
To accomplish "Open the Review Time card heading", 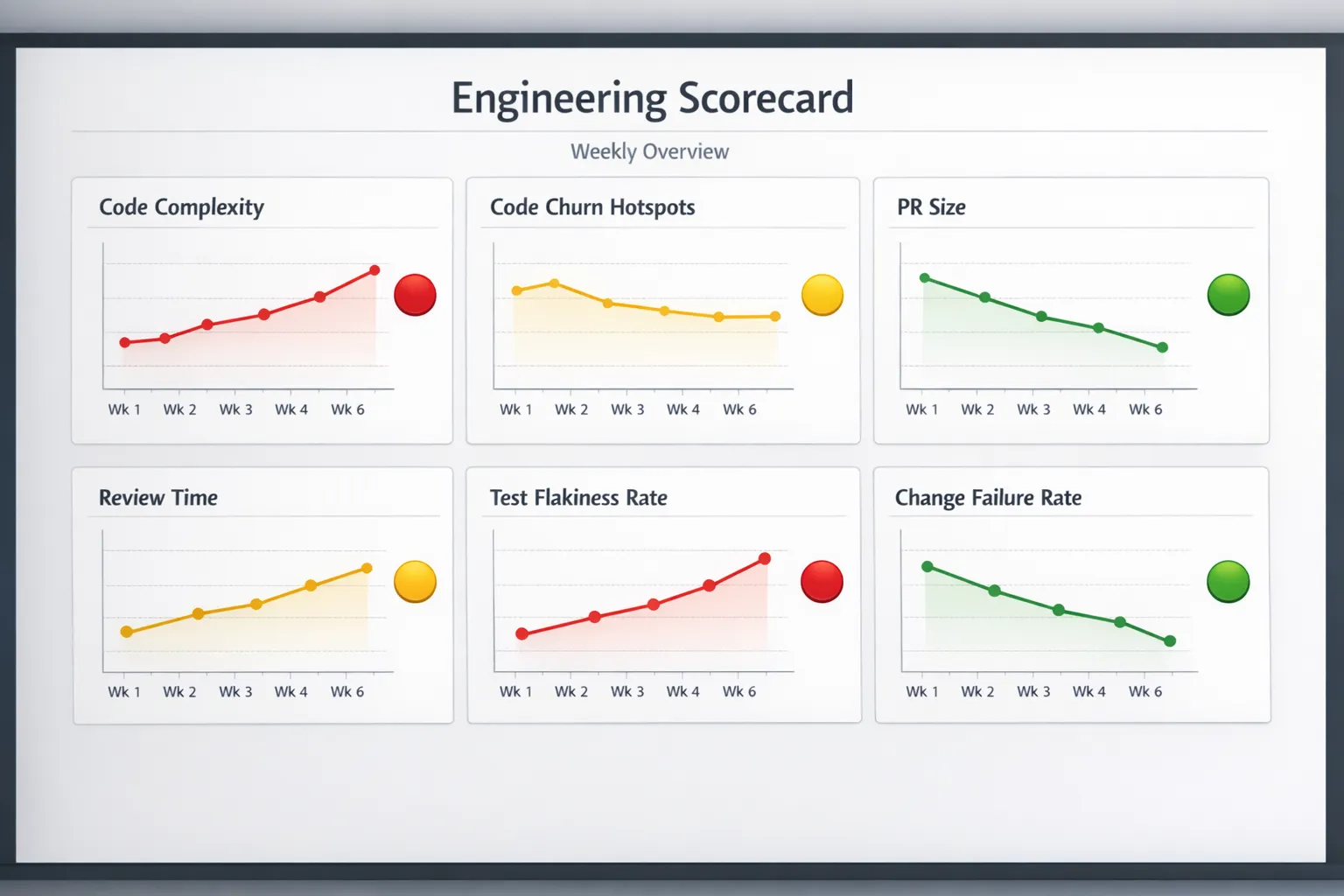I will click(x=158, y=498).
